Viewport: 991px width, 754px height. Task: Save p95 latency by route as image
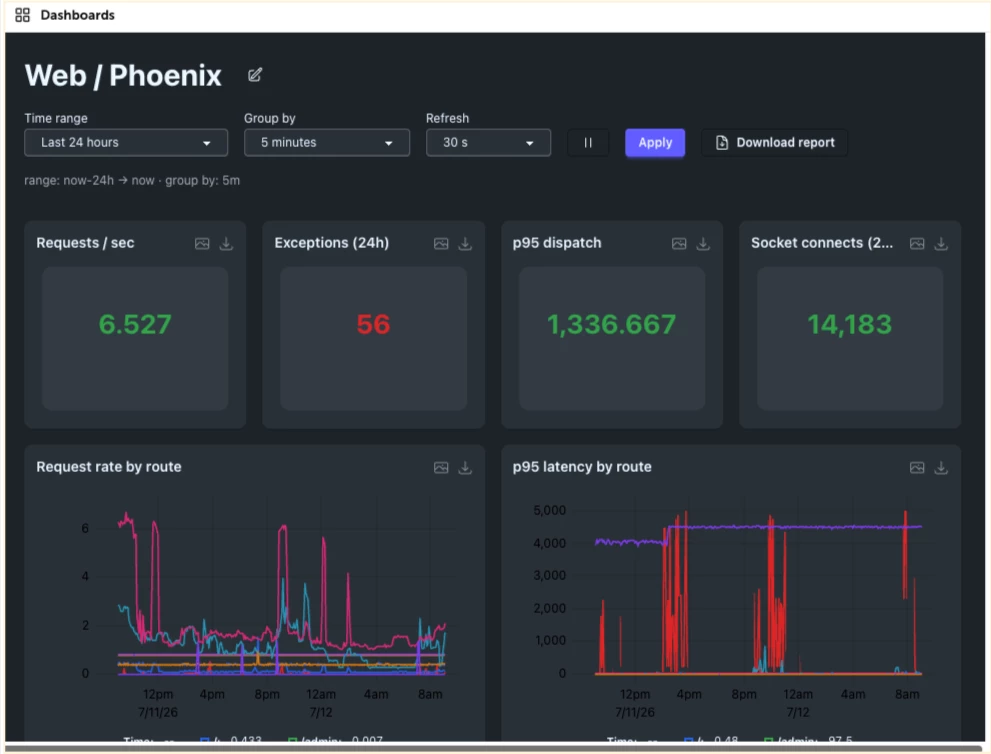917,468
